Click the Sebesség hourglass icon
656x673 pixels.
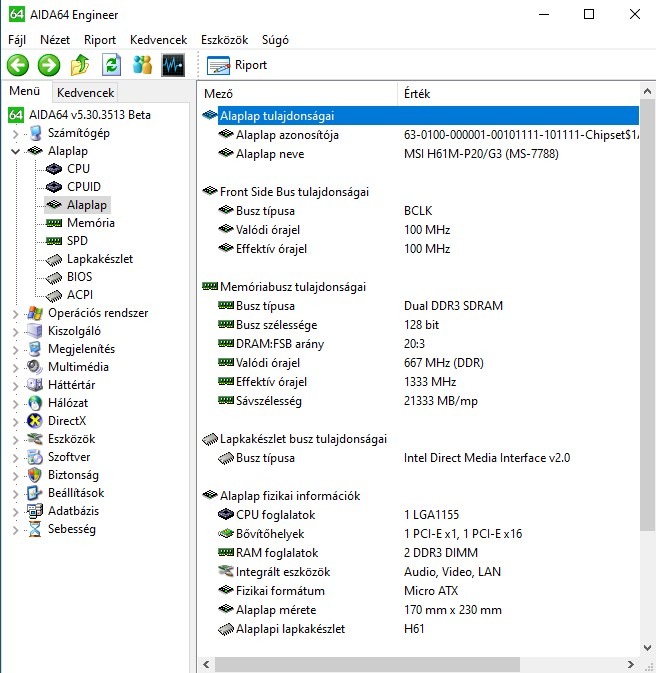35,529
